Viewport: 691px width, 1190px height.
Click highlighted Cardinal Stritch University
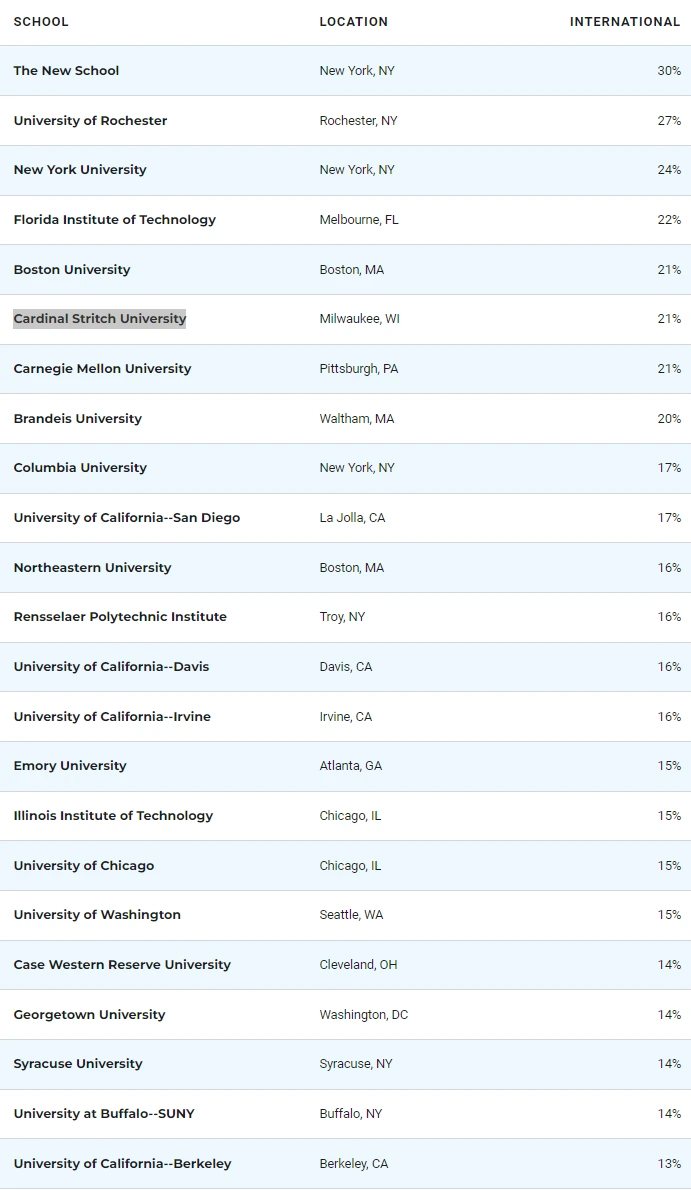(x=100, y=319)
